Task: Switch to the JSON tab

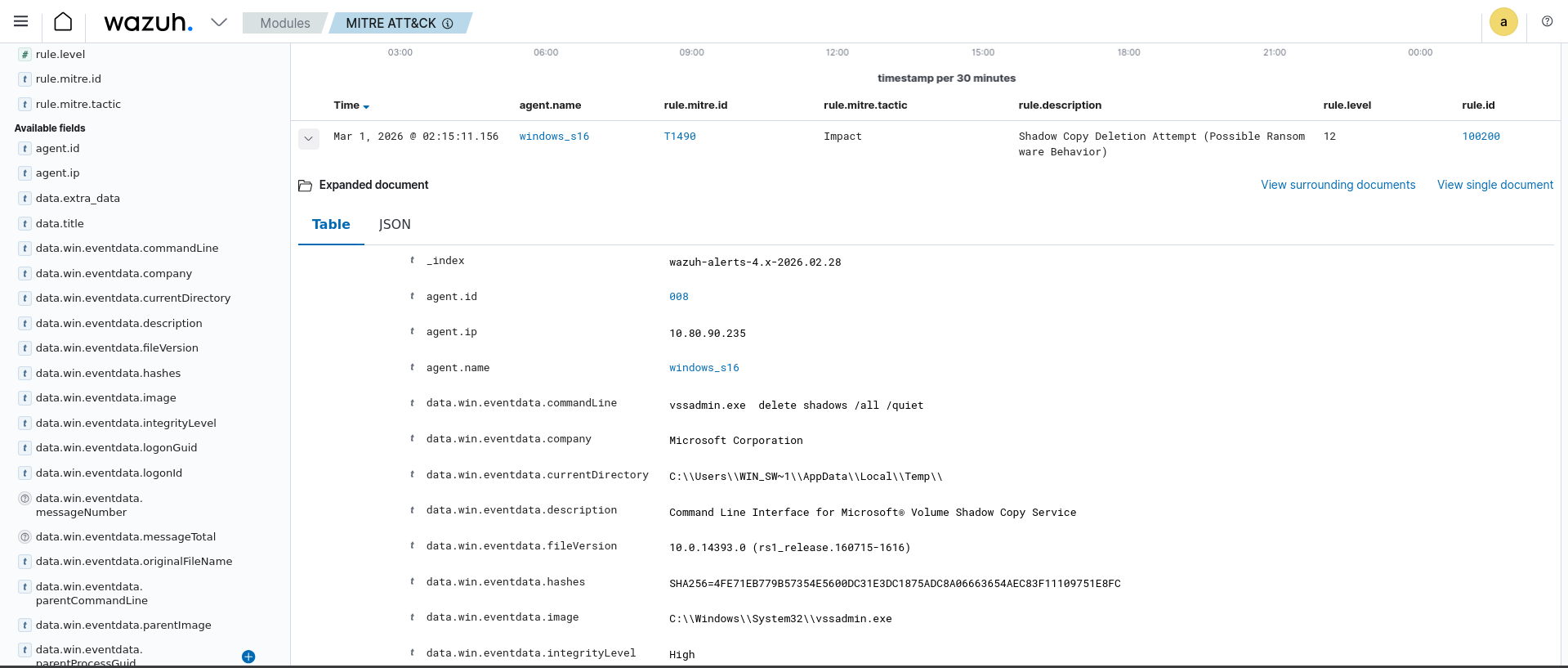Action: tap(395, 224)
